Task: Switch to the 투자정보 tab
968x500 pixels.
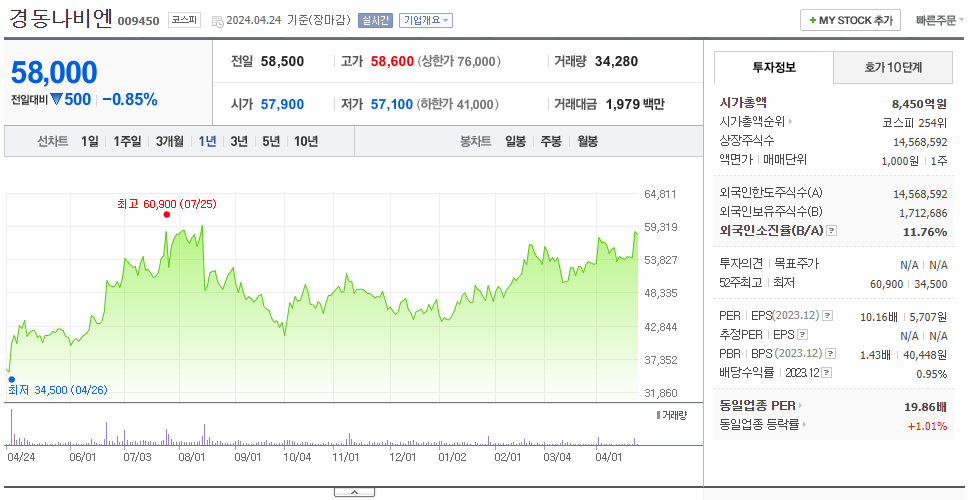Action: point(774,68)
